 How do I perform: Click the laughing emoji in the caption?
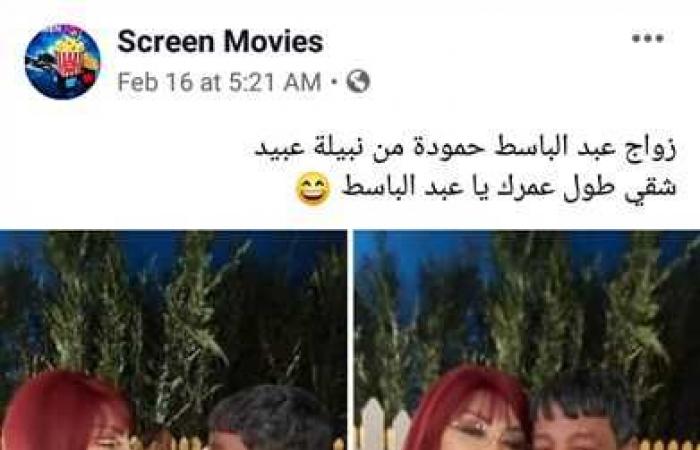click(x=313, y=189)
